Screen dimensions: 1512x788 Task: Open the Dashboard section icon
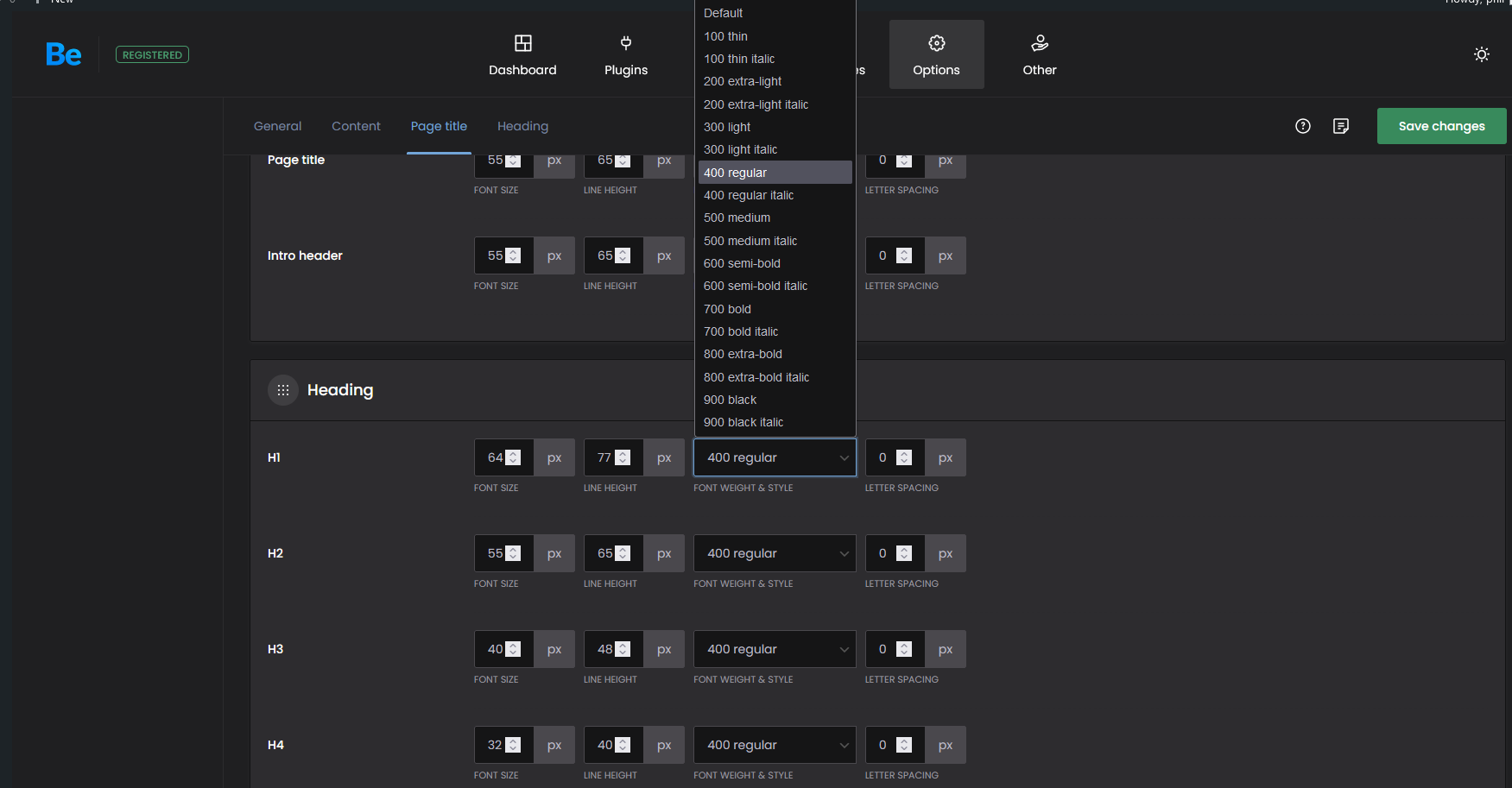pos(522,43)
